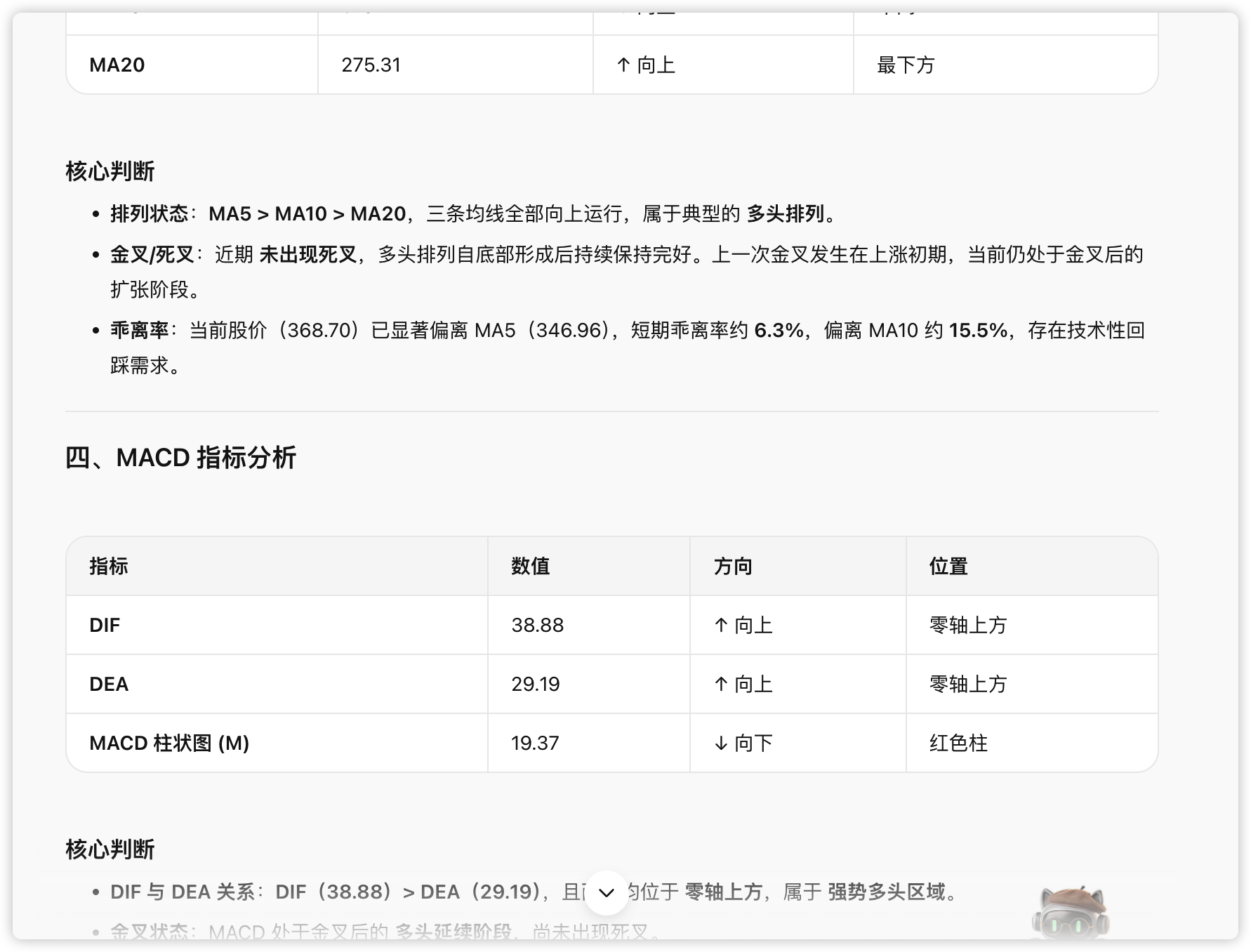Image resolution: width=1251 pixels, height=952 pixels.
Task: Click the DEA position cell 零轴上方
Action: coord(968,684)
